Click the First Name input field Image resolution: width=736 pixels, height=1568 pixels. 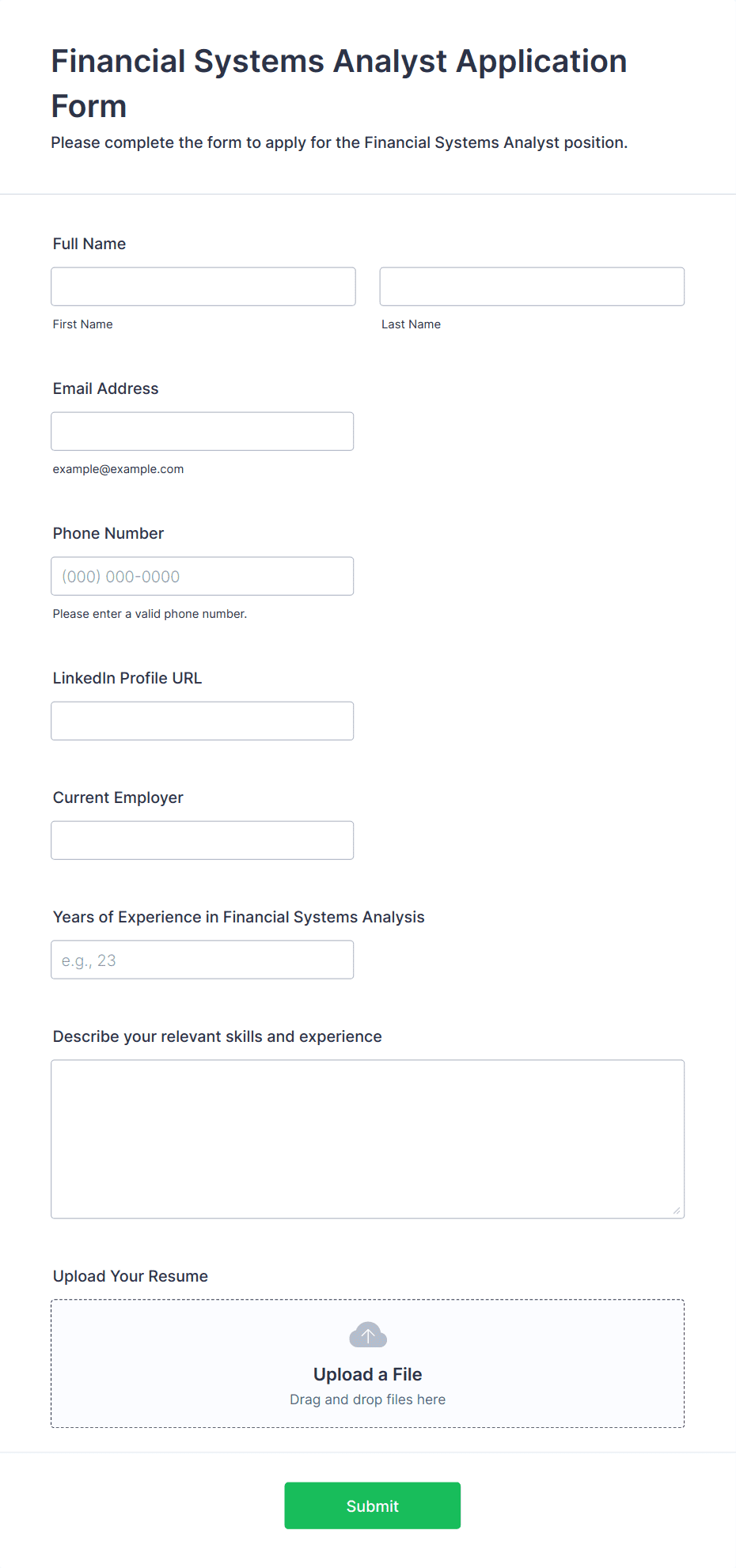[x=203, y=286]
